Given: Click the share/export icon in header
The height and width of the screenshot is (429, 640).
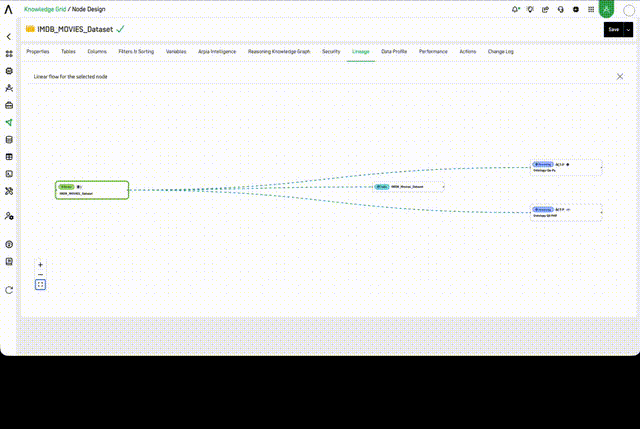Looking at the screenshot, I should pyautogui.click(x=545, y=9).
